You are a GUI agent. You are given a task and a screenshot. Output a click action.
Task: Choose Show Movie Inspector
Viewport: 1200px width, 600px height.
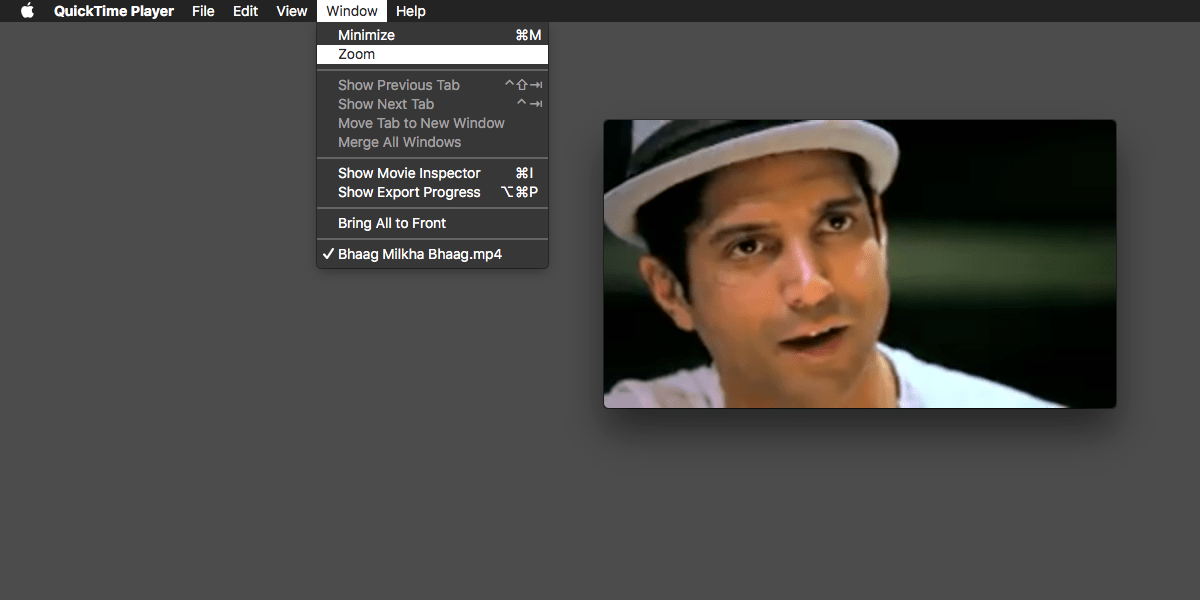click(432, 173)
